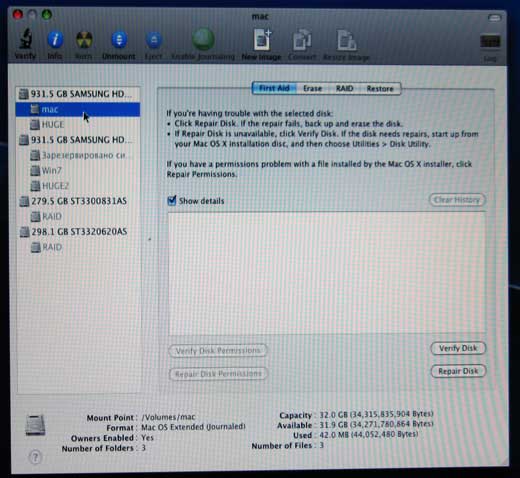Click the Eject toolbar icon
This screenshot has height=478, width=520.
pos(154,40)
